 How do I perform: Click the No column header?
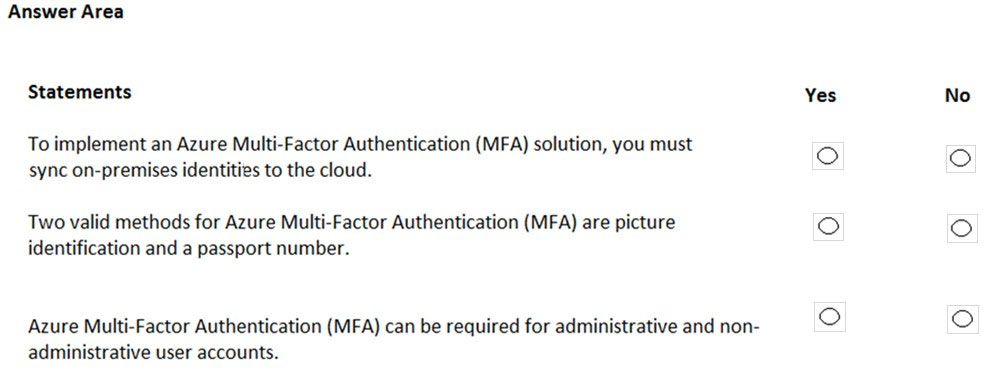pyautogui.click(x=958, y=96)
